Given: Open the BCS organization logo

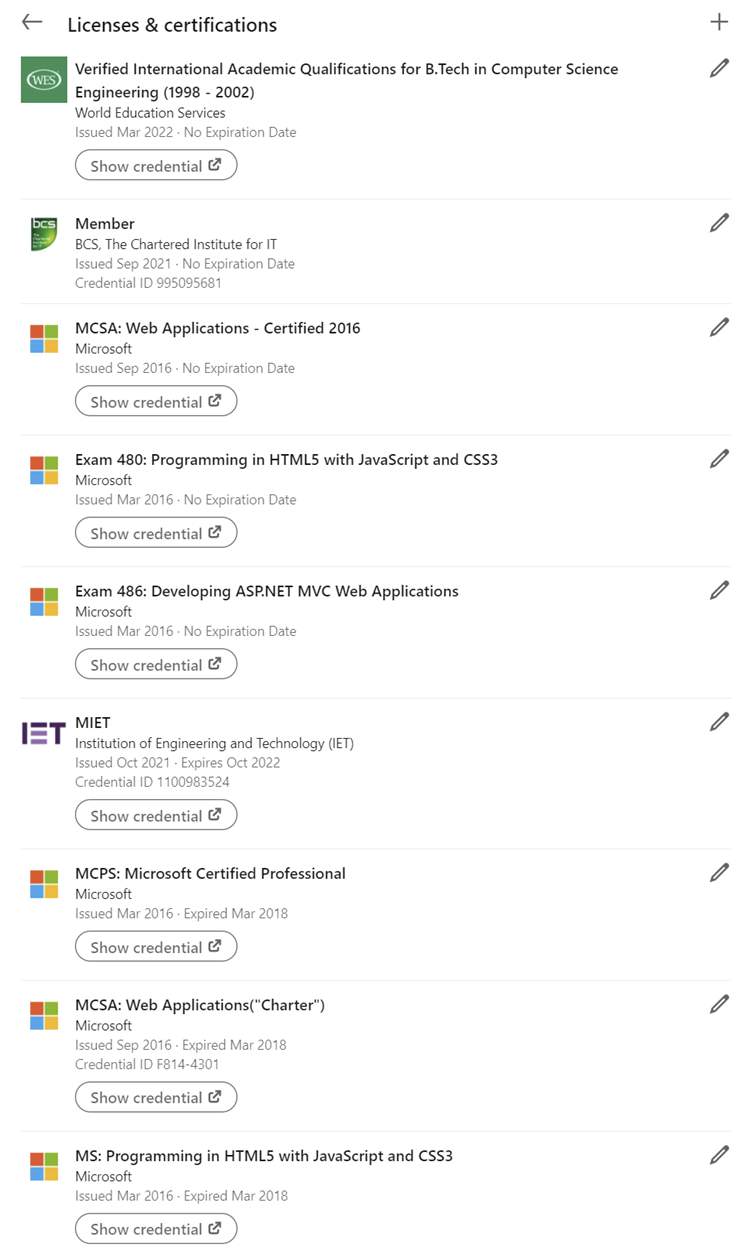Looking at the screenshot, I should pyautogui.click(x=44, y=234).
